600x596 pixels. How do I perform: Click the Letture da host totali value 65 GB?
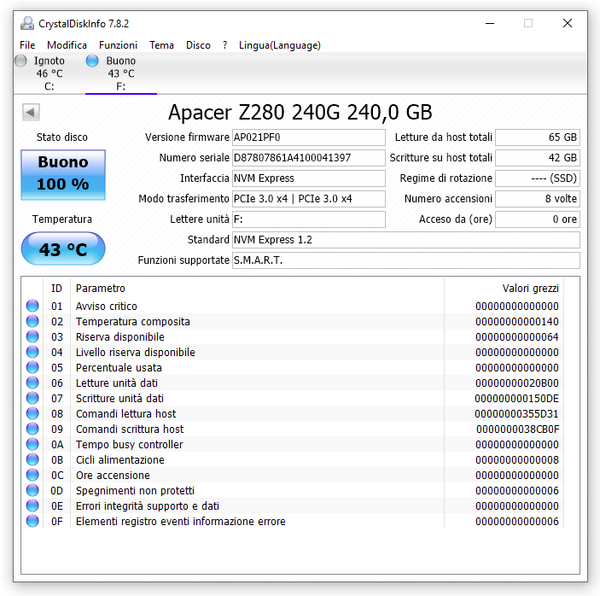(538, 137)
